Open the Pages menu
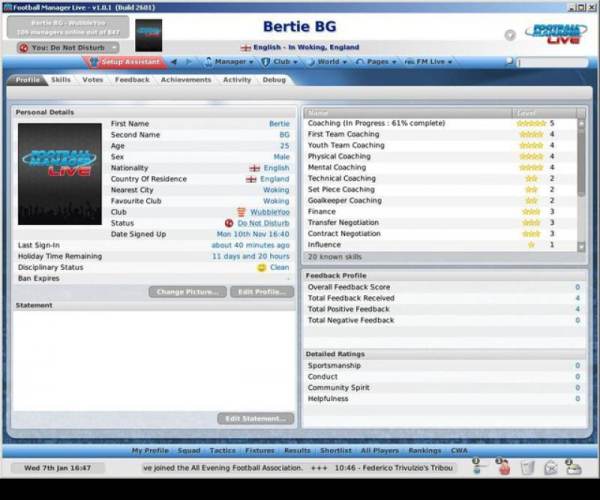This screenshot has width=600, height=500. coord(376,62)
